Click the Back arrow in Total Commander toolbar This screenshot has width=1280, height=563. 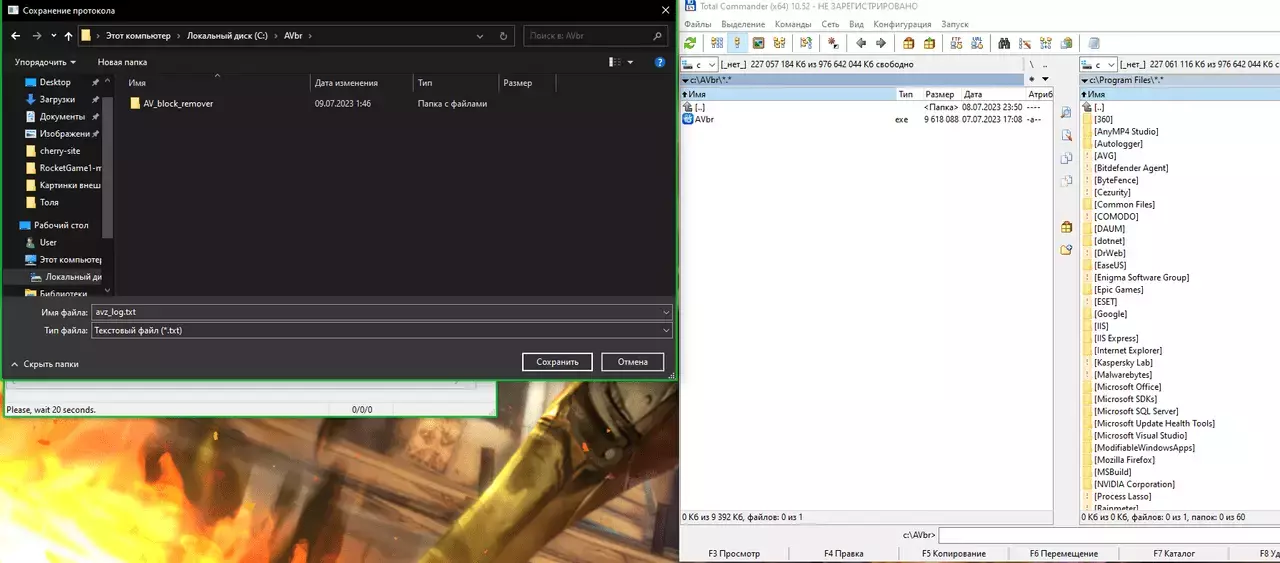tap(861, 43)
